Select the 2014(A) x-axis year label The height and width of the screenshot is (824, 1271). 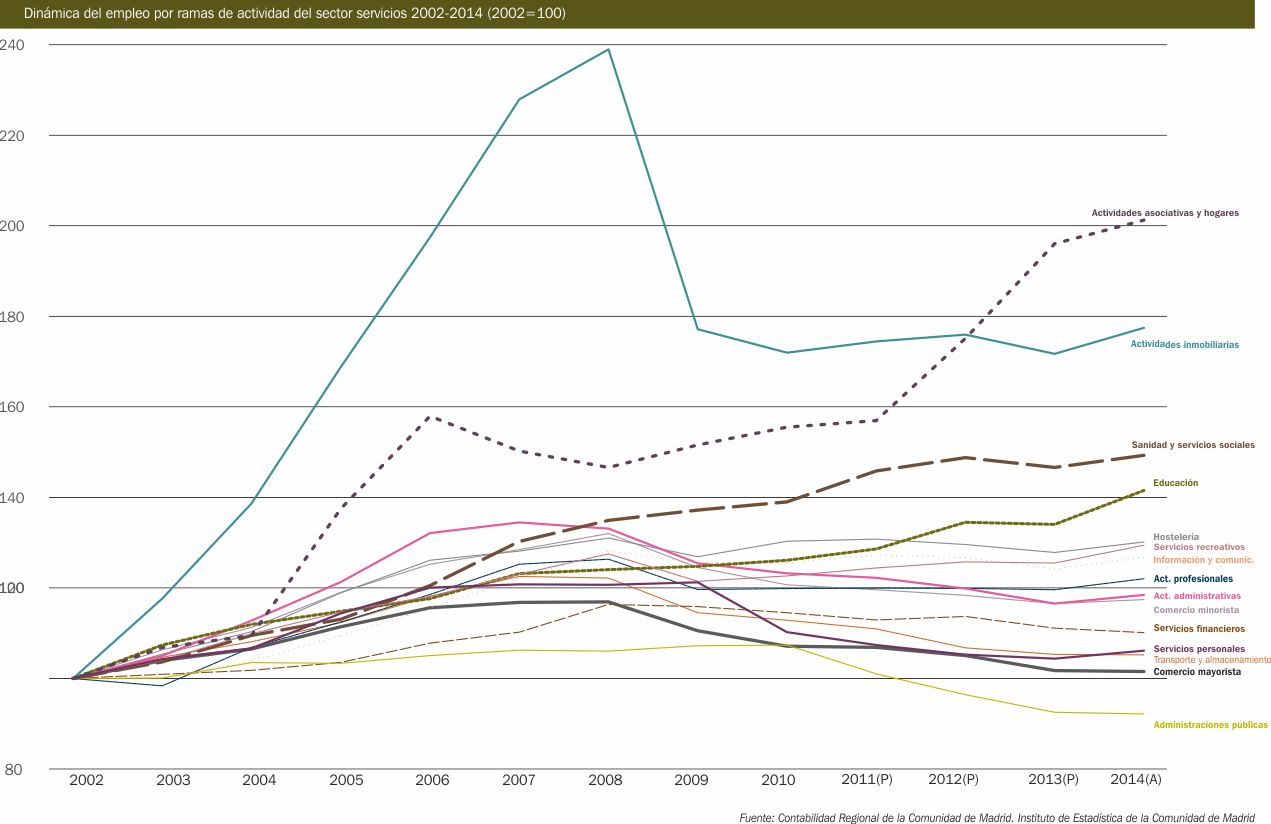1136,779
